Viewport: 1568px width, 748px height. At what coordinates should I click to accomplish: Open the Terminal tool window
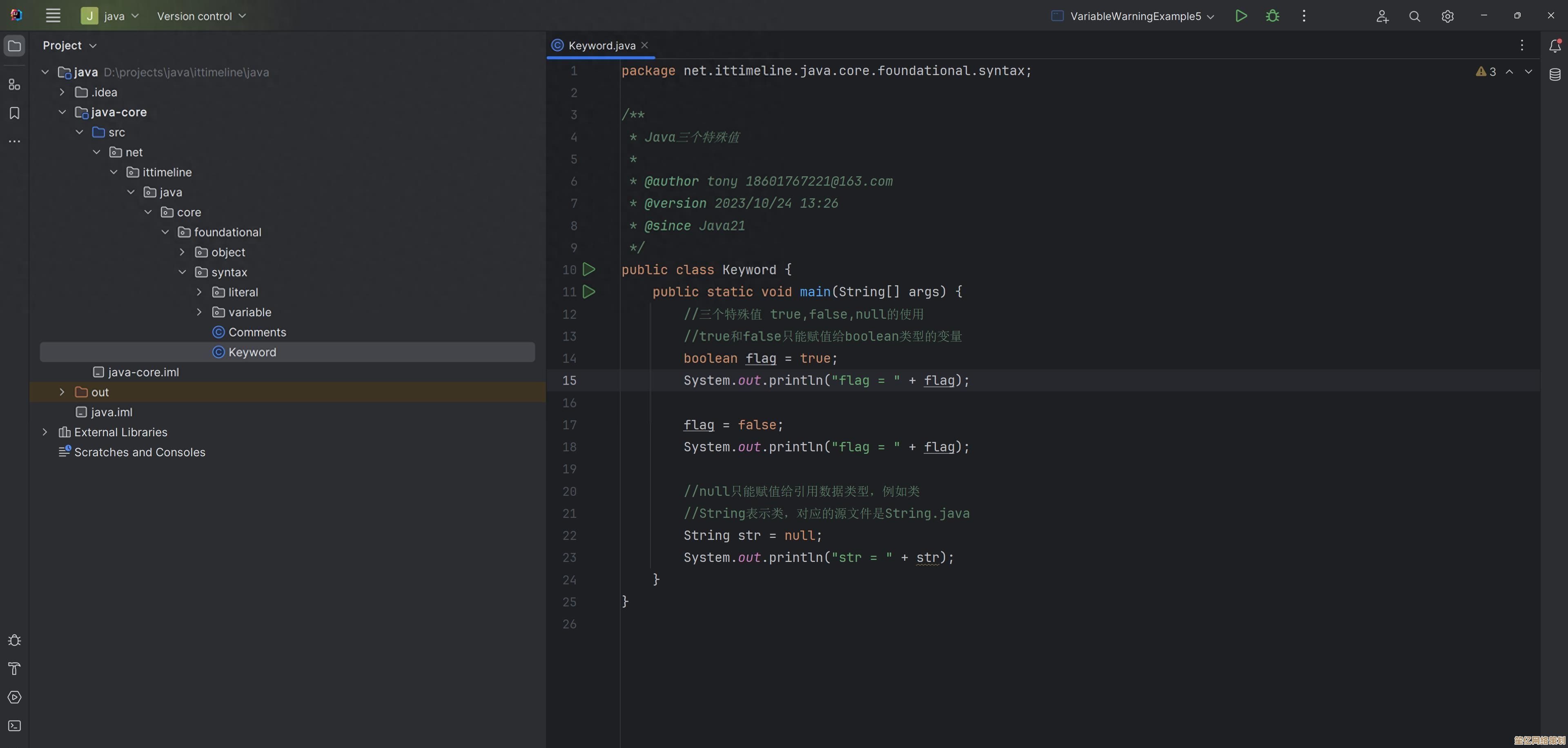pos(15,726)
